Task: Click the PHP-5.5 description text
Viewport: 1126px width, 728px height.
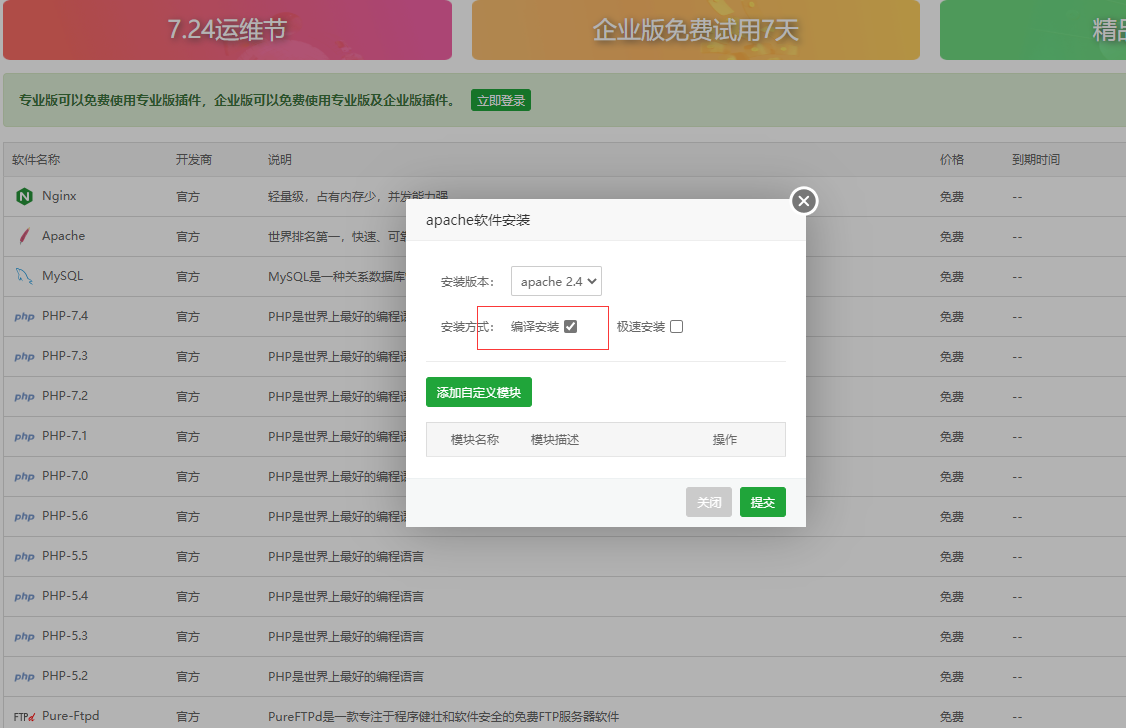Action: (x=345, y=556)
